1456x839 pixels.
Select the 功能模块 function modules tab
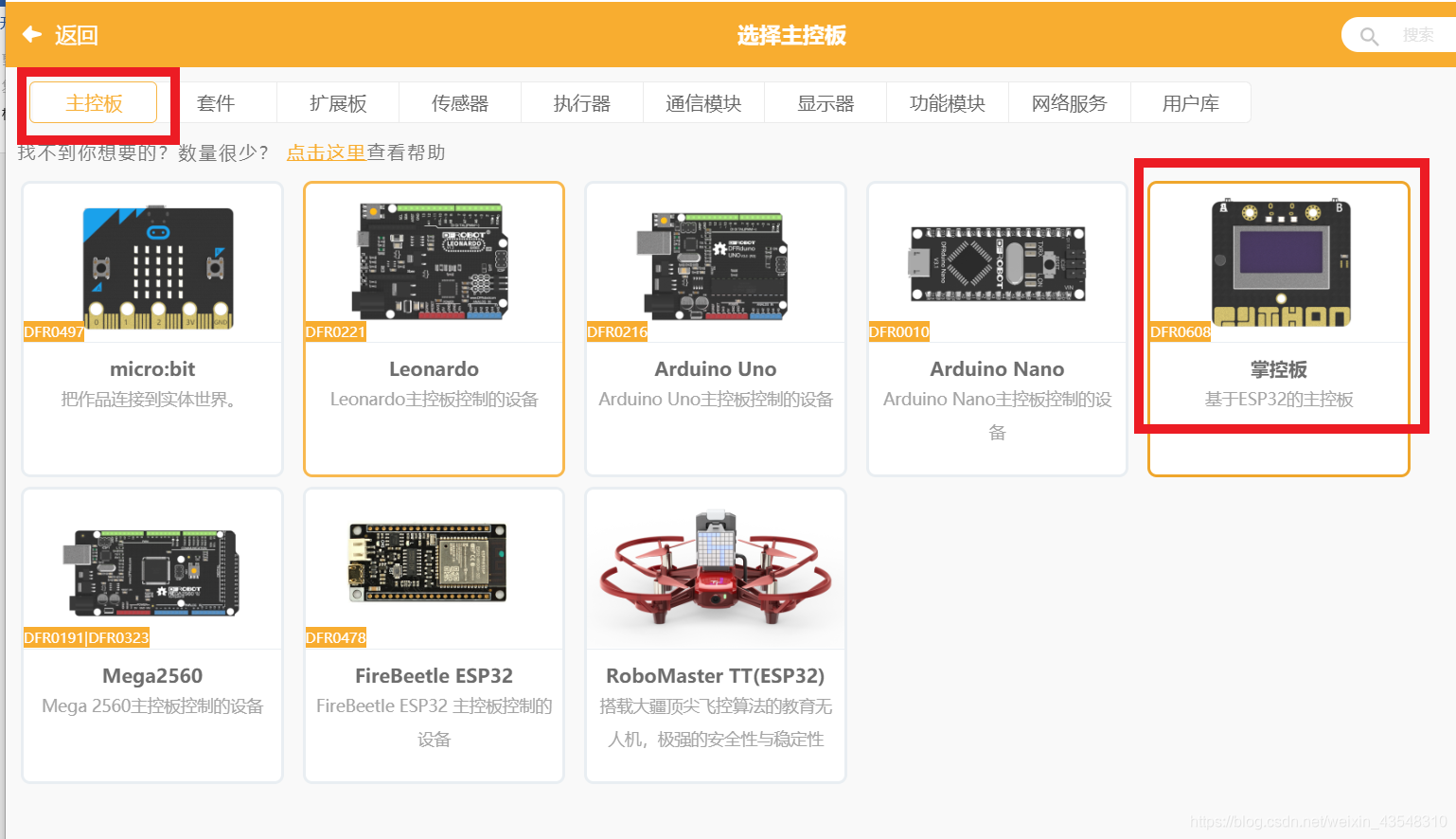[x=947, y=102]
